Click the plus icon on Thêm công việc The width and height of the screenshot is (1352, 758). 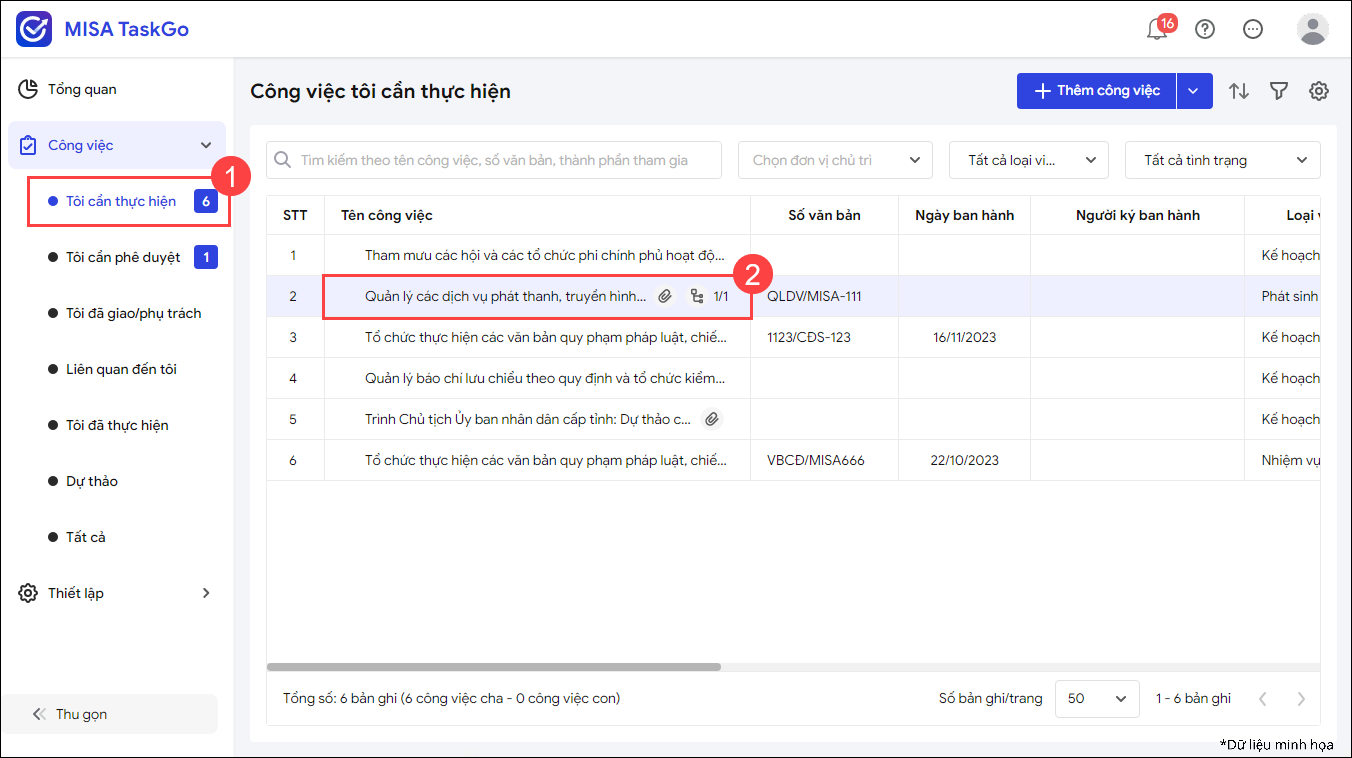1042,91
